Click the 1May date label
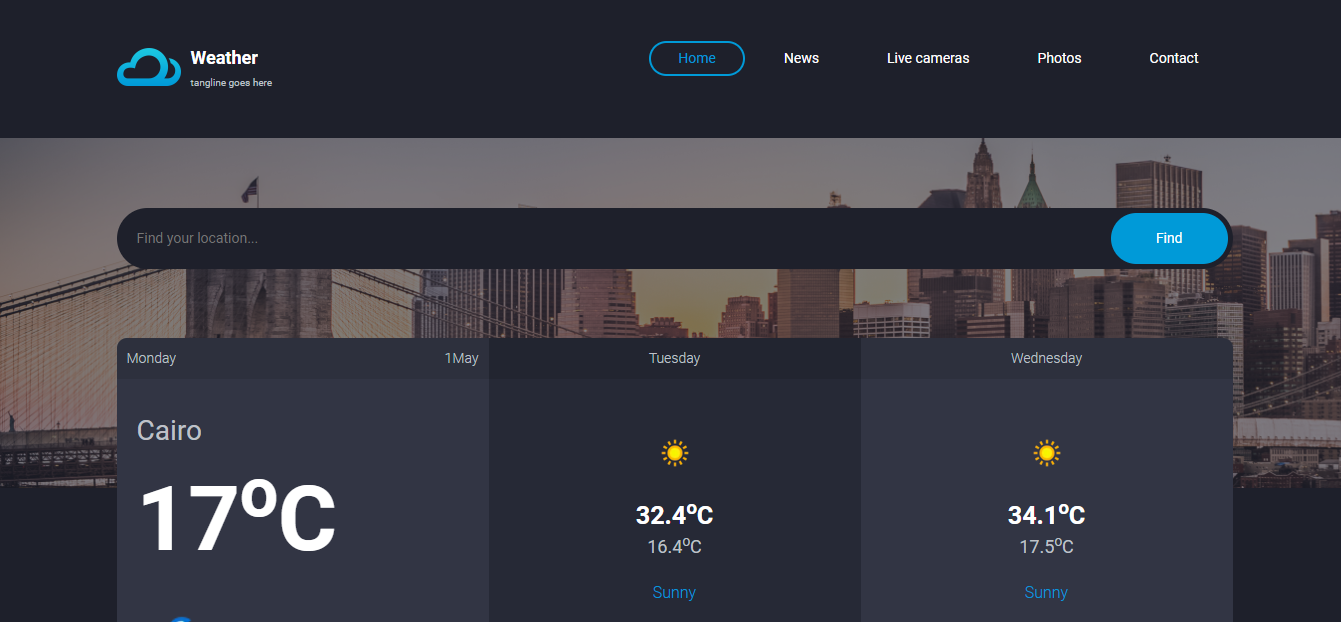1341x622 pixels. click(461, 358)
